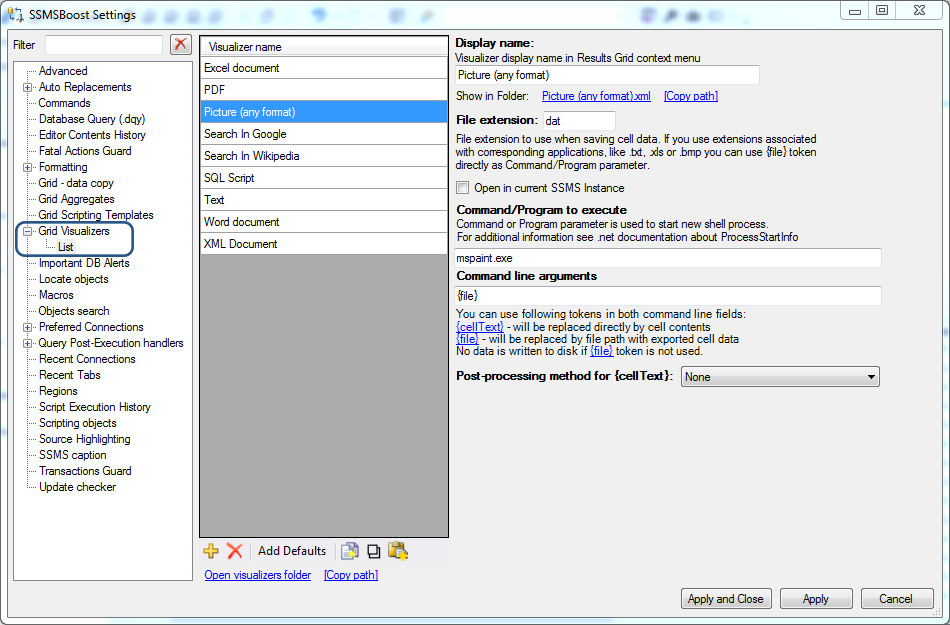Open Picture (any format).xml link
The image size is (950, 625).
click(x=596, y=96)
